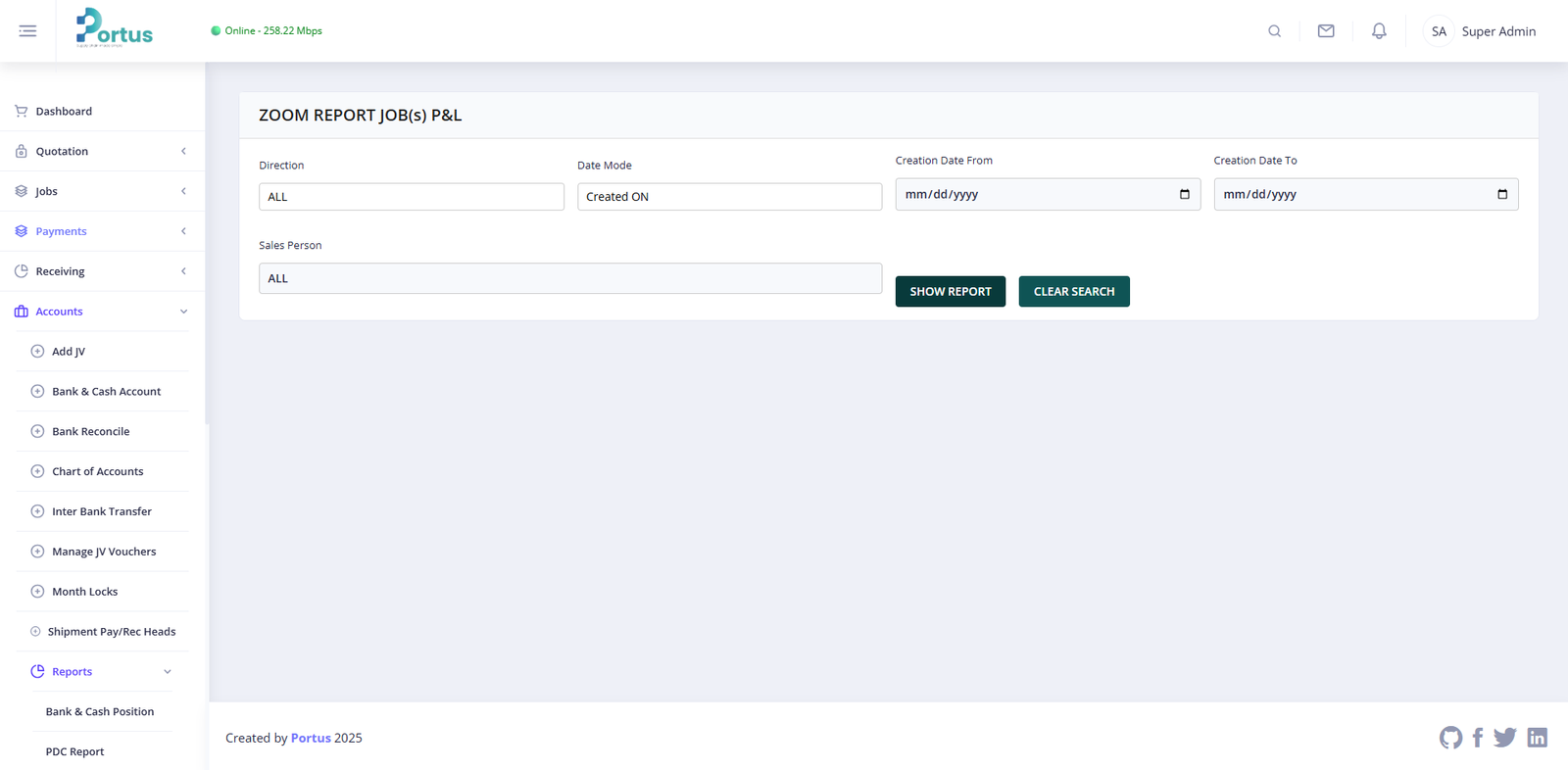Click the Facebook footer icon

click(x=1478, y=738)
